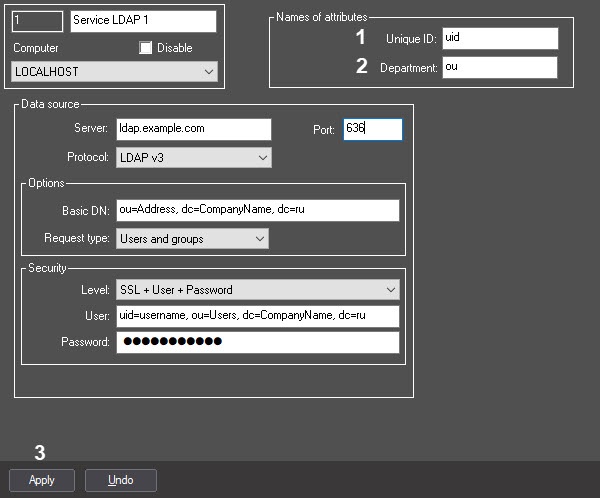Viewport: 600px width, 498px height.
Task: Click the Port field showing 636
Action: [373, 129]
